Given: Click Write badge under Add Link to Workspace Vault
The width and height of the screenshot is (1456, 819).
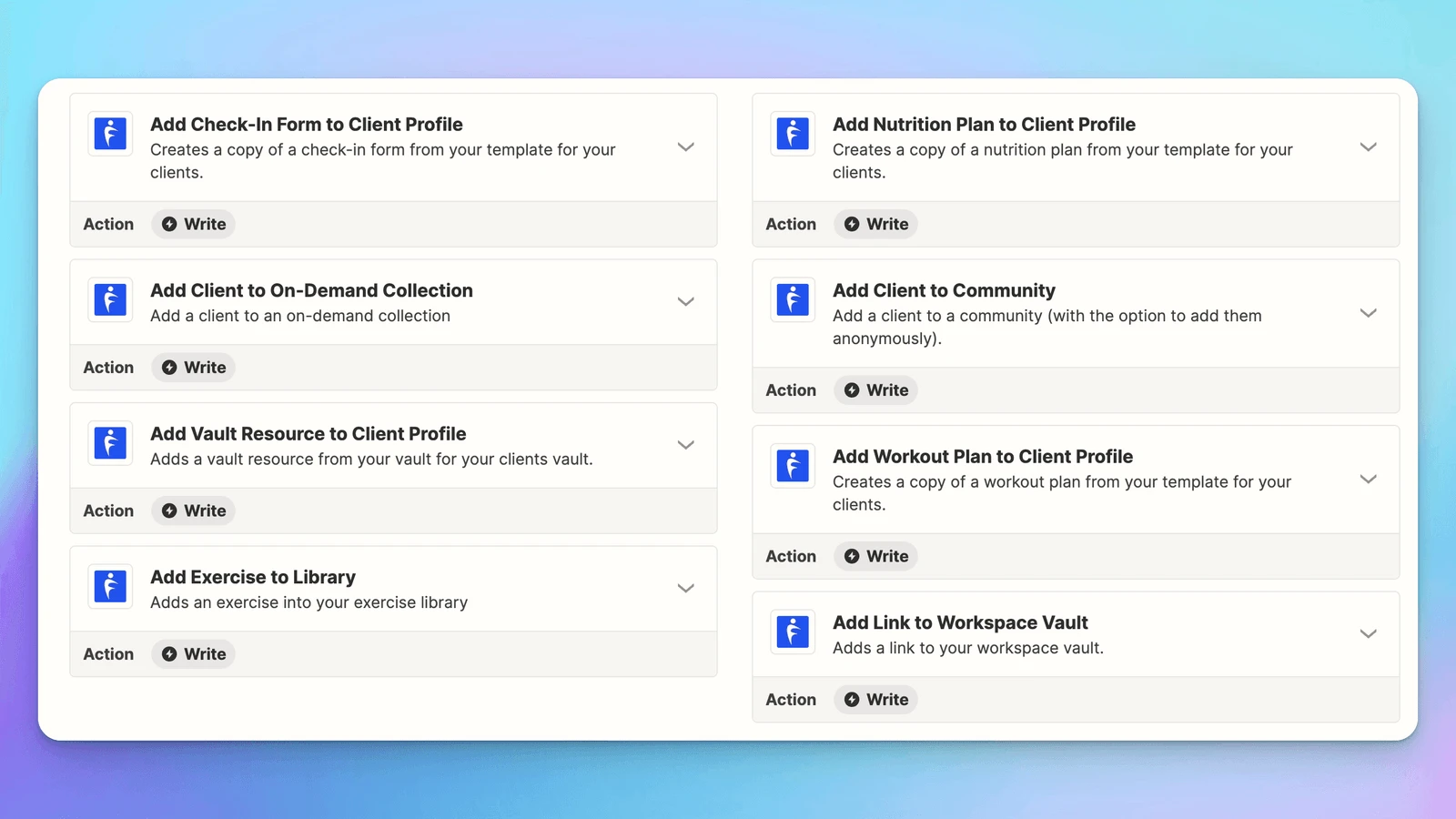Looking at the screenshot, I should (875, 700).
